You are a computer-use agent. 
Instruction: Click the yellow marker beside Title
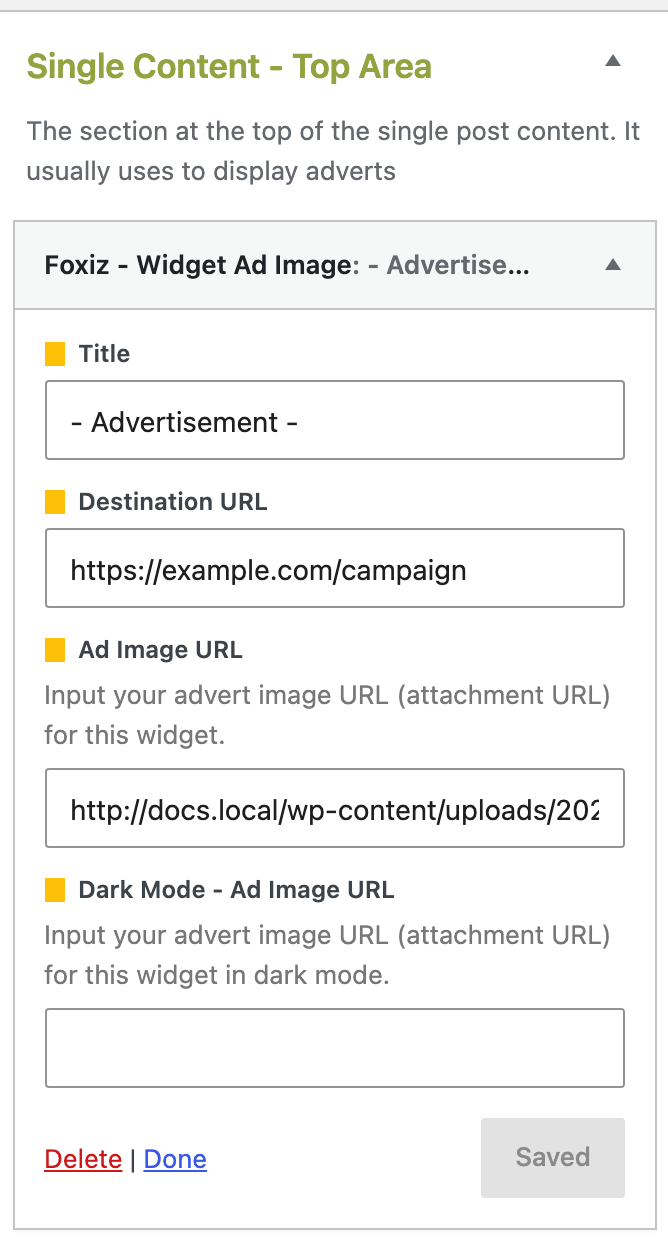55,354
